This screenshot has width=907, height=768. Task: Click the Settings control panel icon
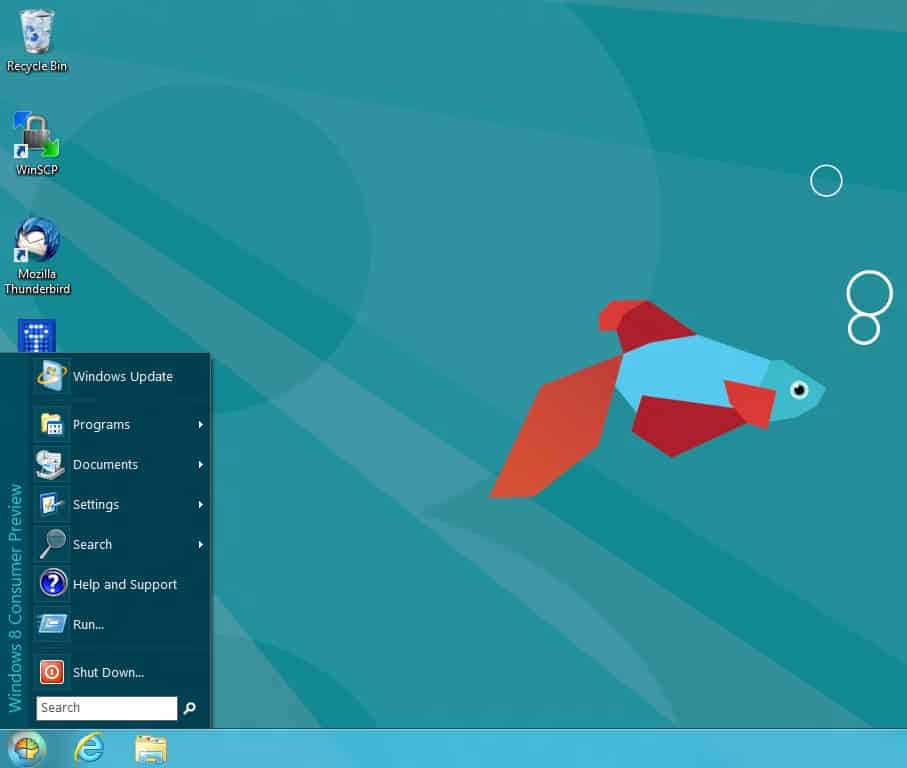coord(51,505)
